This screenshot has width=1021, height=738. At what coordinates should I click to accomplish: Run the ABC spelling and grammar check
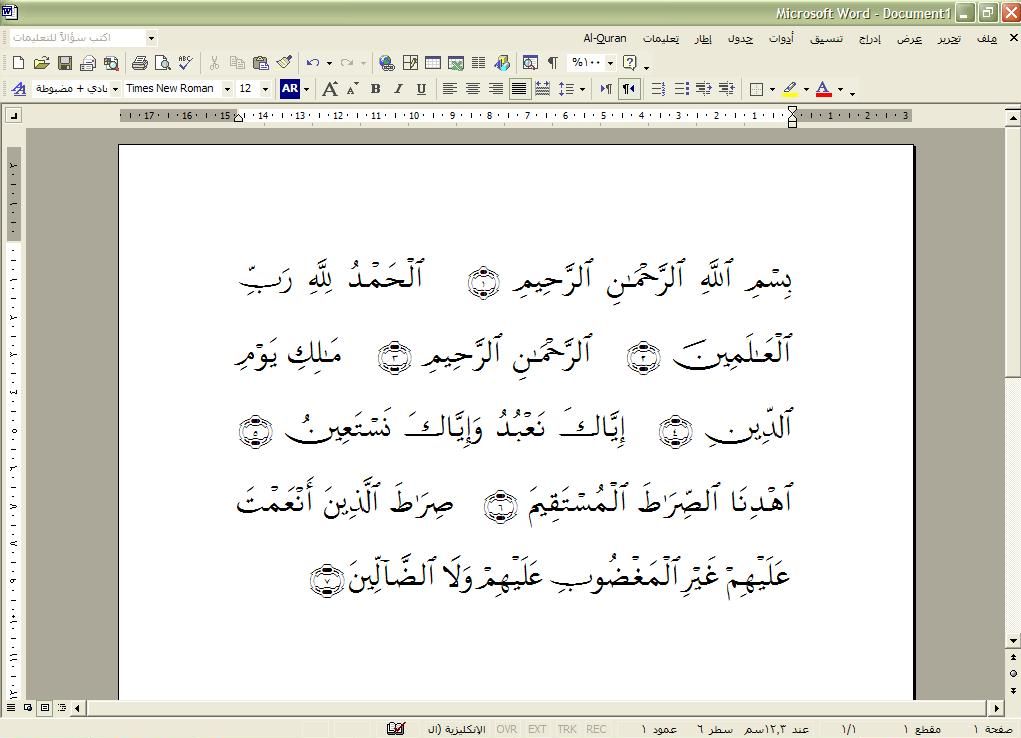(185, 63)
